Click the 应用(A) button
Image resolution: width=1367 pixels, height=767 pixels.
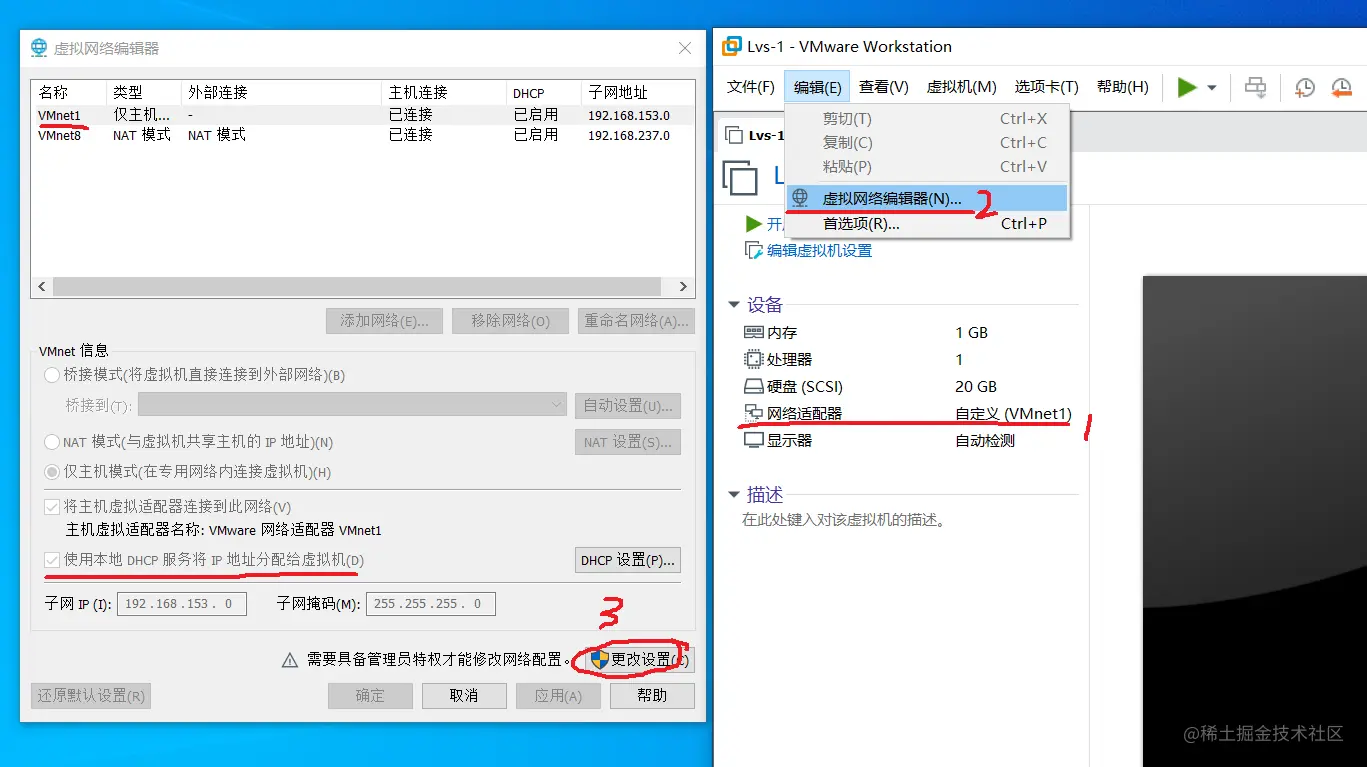558,695
